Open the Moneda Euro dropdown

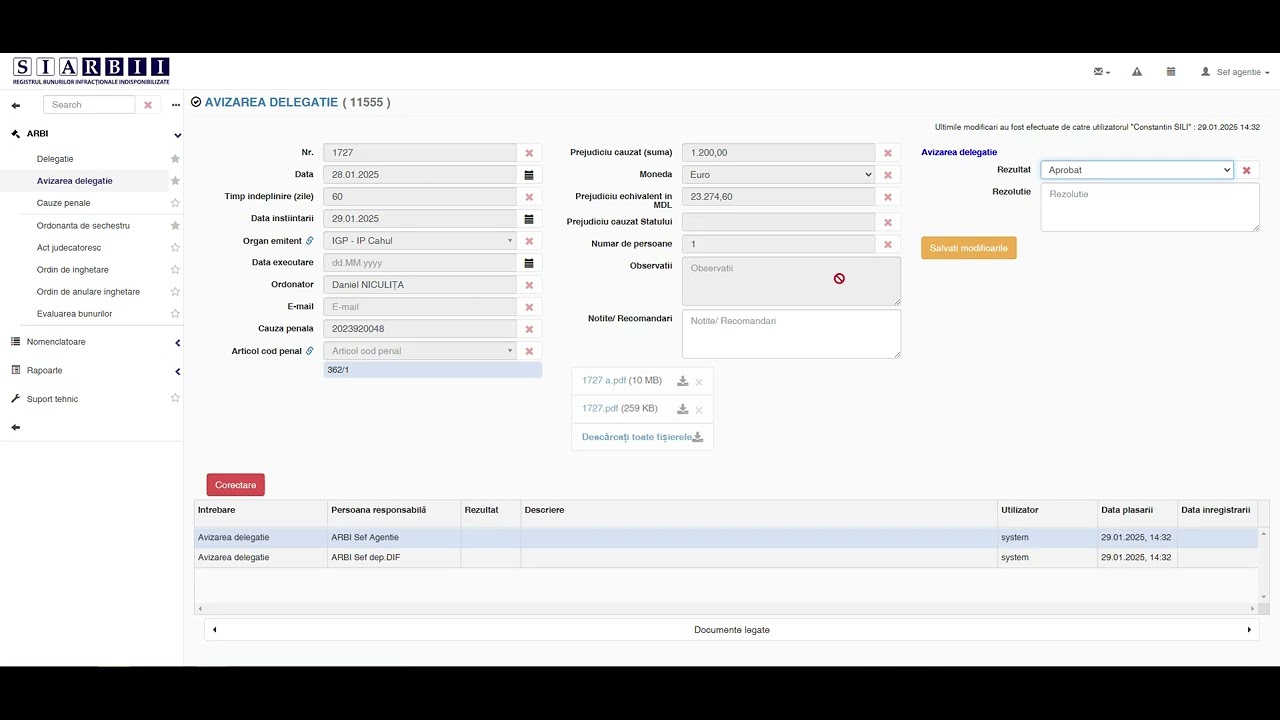[778, 174]
